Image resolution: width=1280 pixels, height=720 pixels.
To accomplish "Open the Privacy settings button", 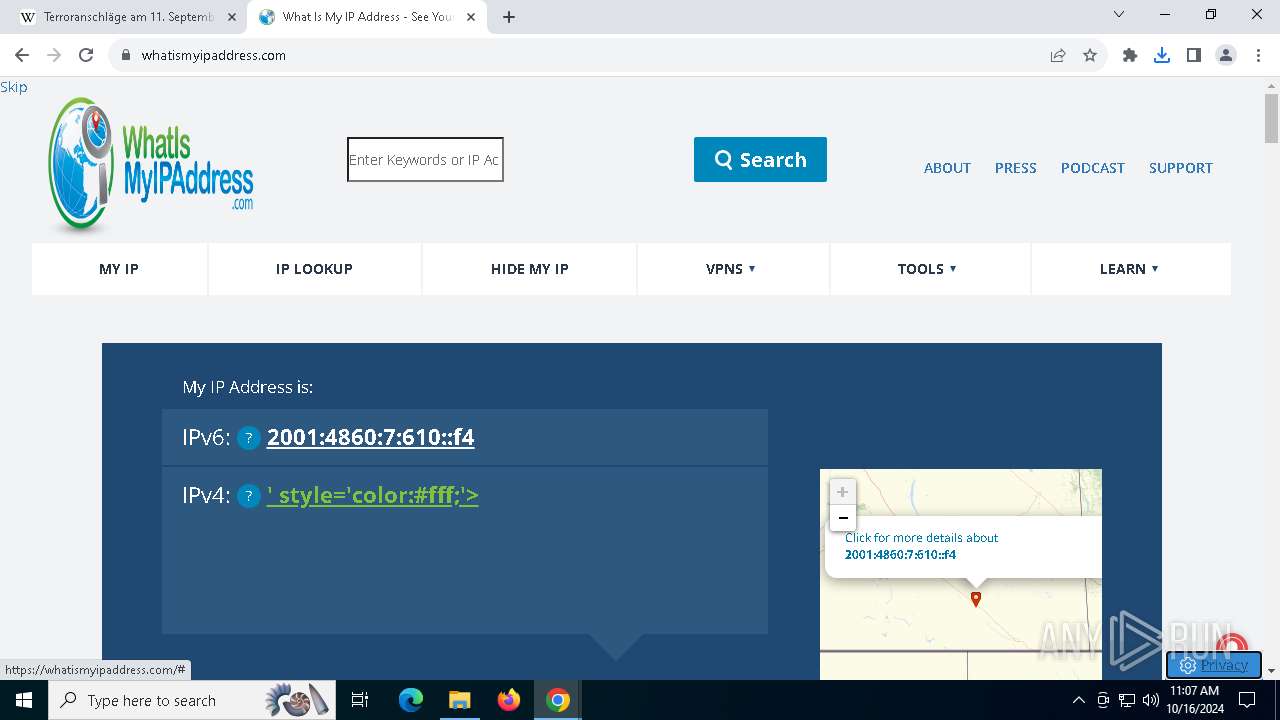I will [x=1213, y=665].
